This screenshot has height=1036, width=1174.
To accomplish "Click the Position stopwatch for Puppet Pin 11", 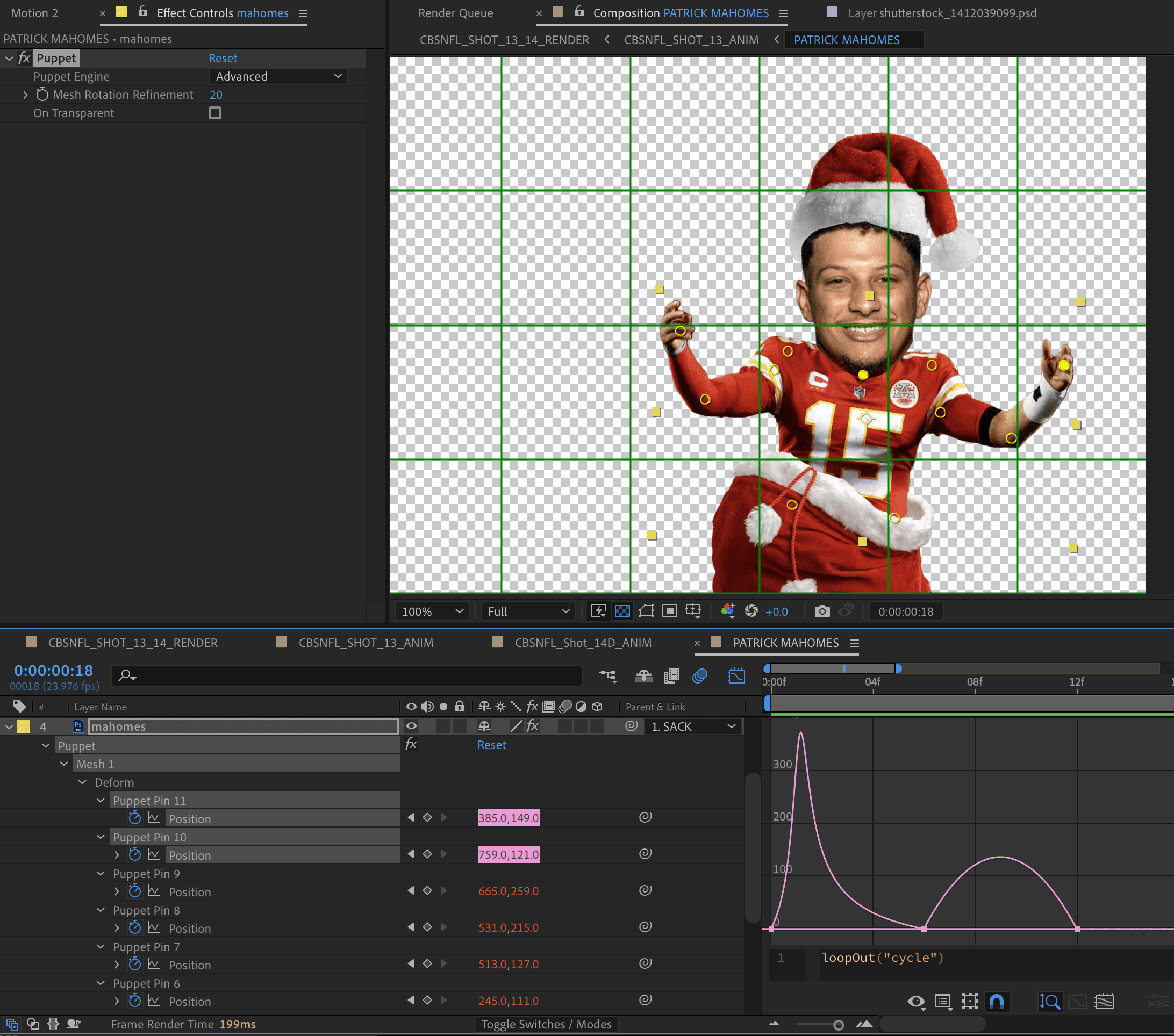I will pos(135,818).
